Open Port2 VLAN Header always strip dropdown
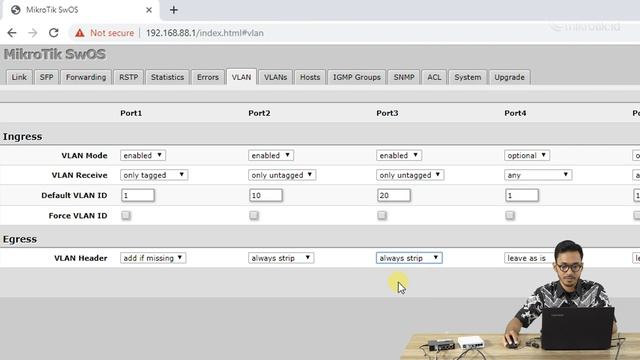The width and height of the screenshot is (640, 360). [281, 258]
